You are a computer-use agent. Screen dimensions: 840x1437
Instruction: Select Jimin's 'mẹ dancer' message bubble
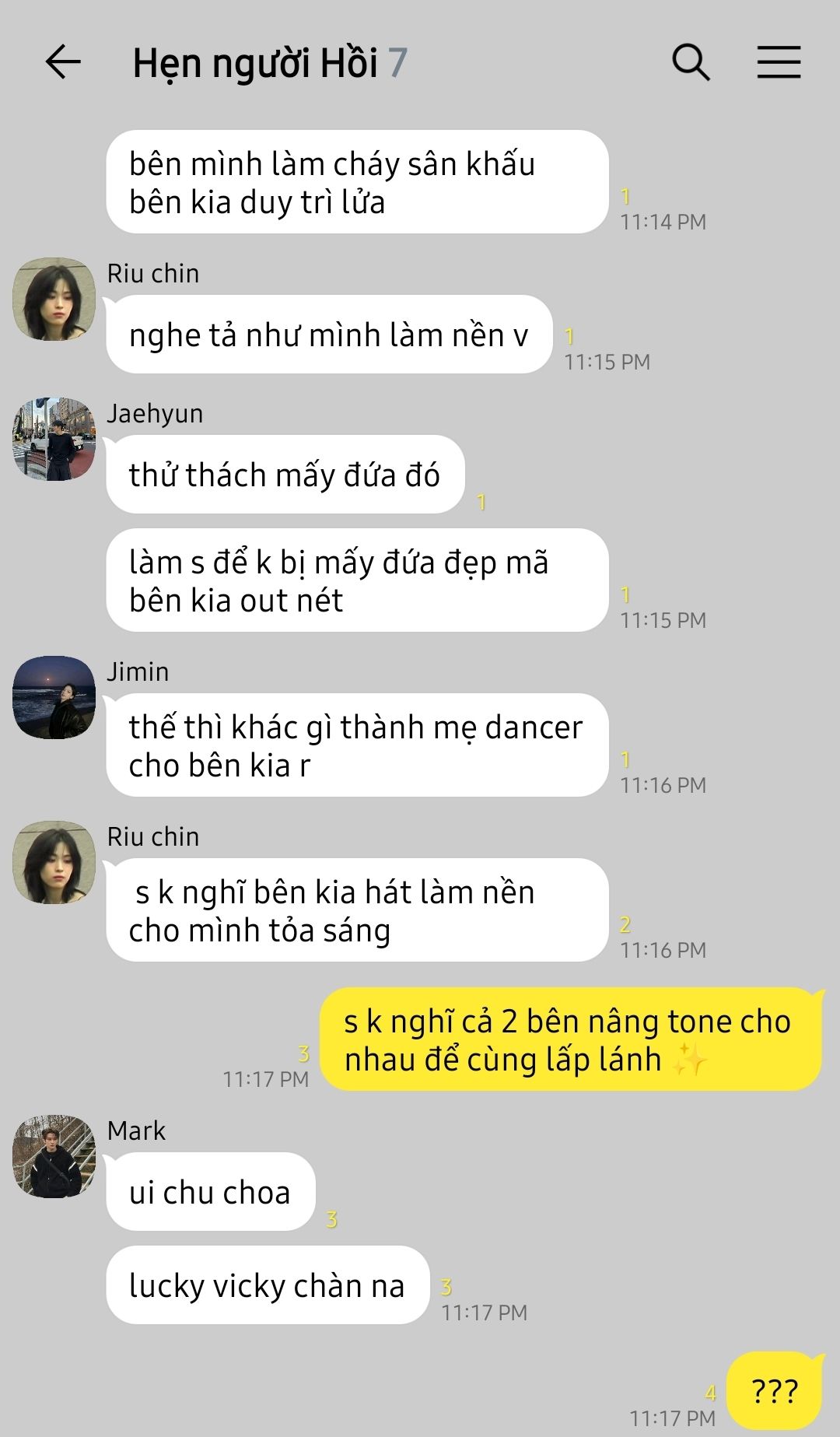pyautogui.click(x=357, y=745)
